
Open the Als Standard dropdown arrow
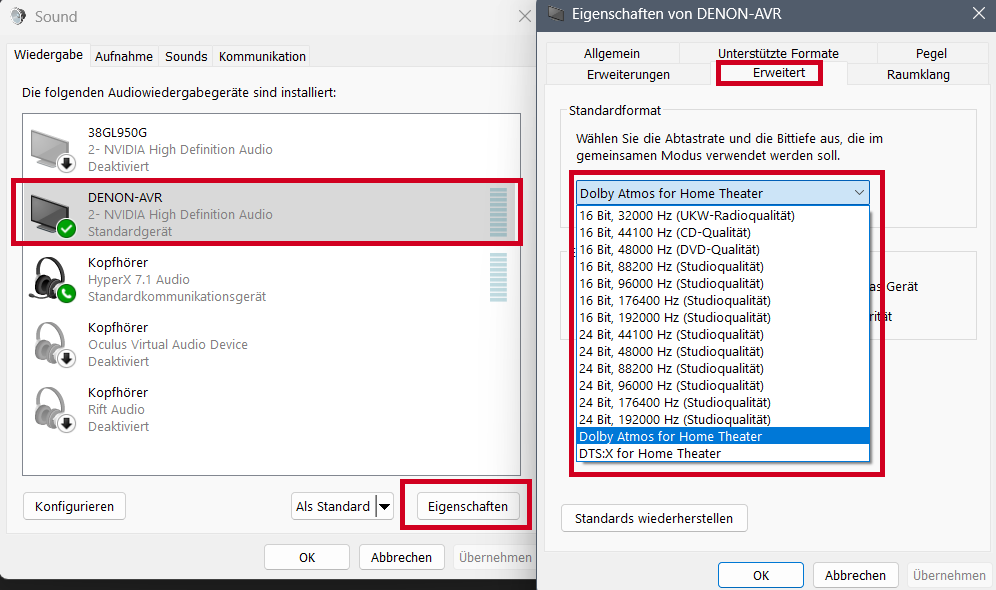[384, 507]
